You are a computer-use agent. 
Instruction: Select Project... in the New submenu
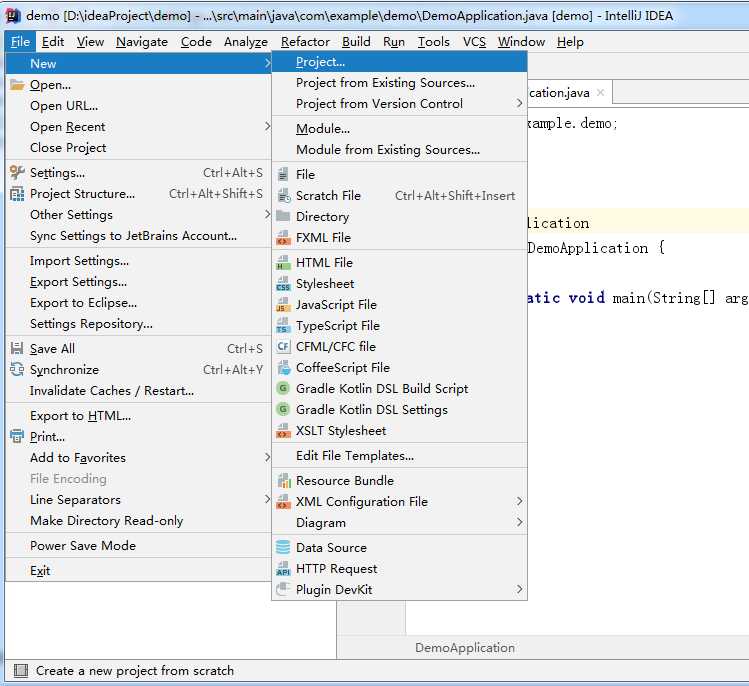click(x=399, y=62)
